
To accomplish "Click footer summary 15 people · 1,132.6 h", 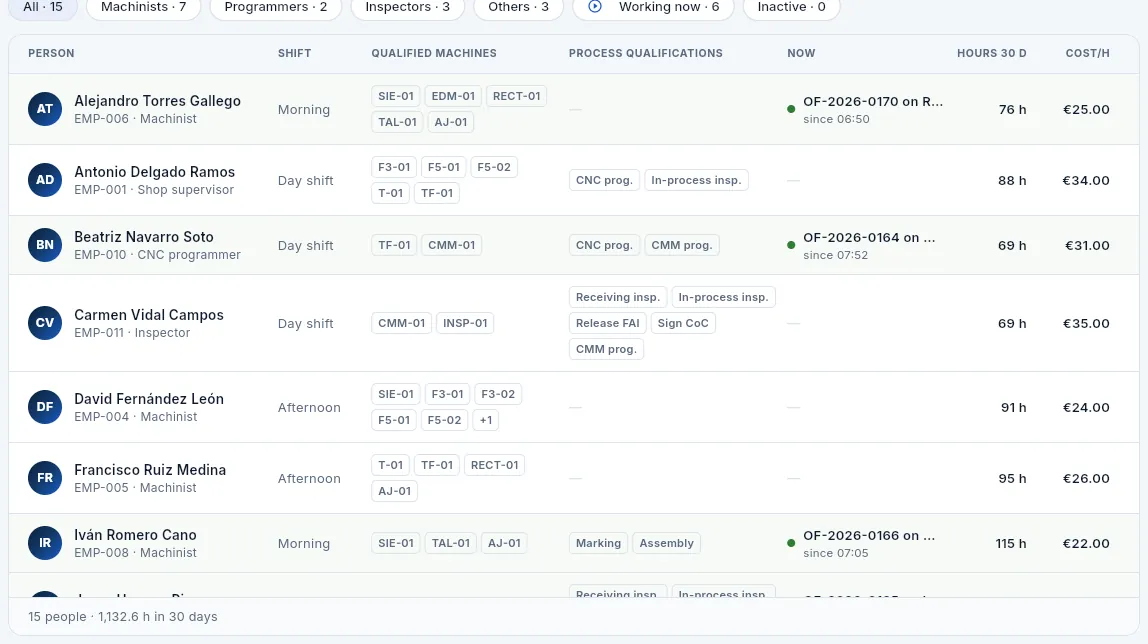I will pos(123,617).
